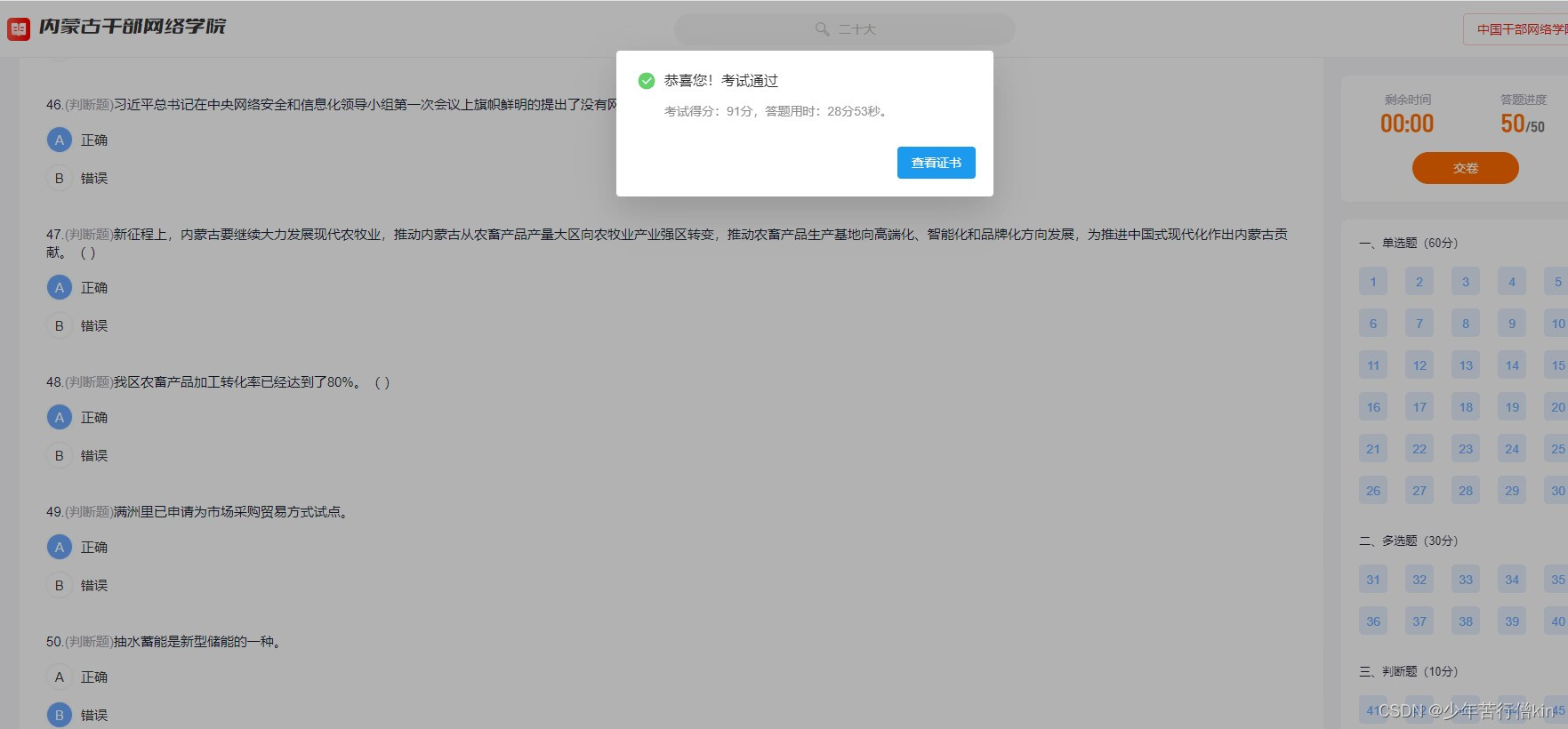Jump to question 21 in answer sheet
1568x729 pixels.
click(x=1373, y=449)
